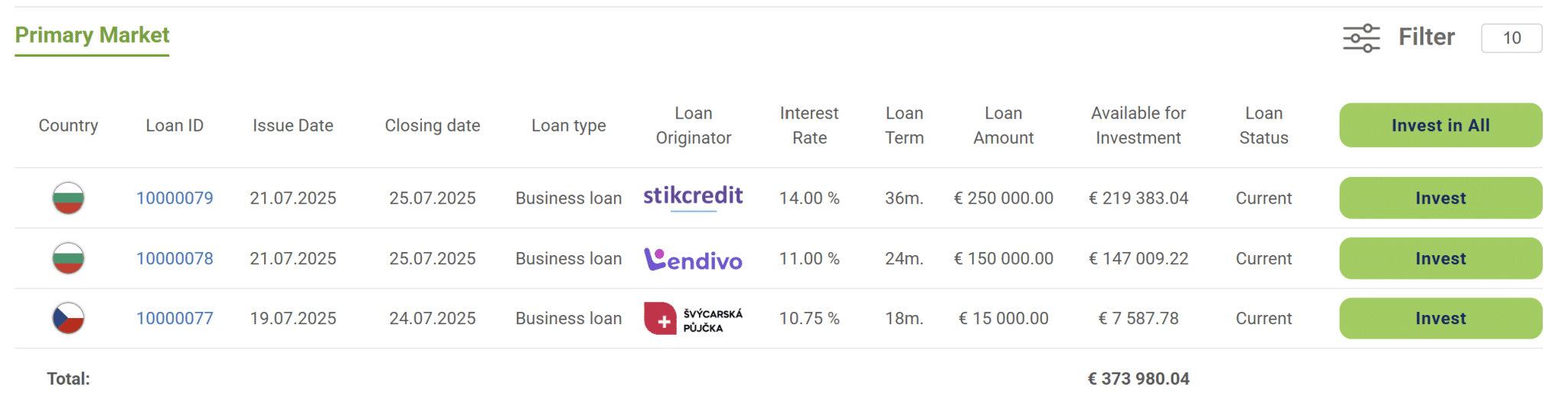Screen dimensions: 1568x413
Task: Sort by Interest Rate column header
Action: point(809,126)
